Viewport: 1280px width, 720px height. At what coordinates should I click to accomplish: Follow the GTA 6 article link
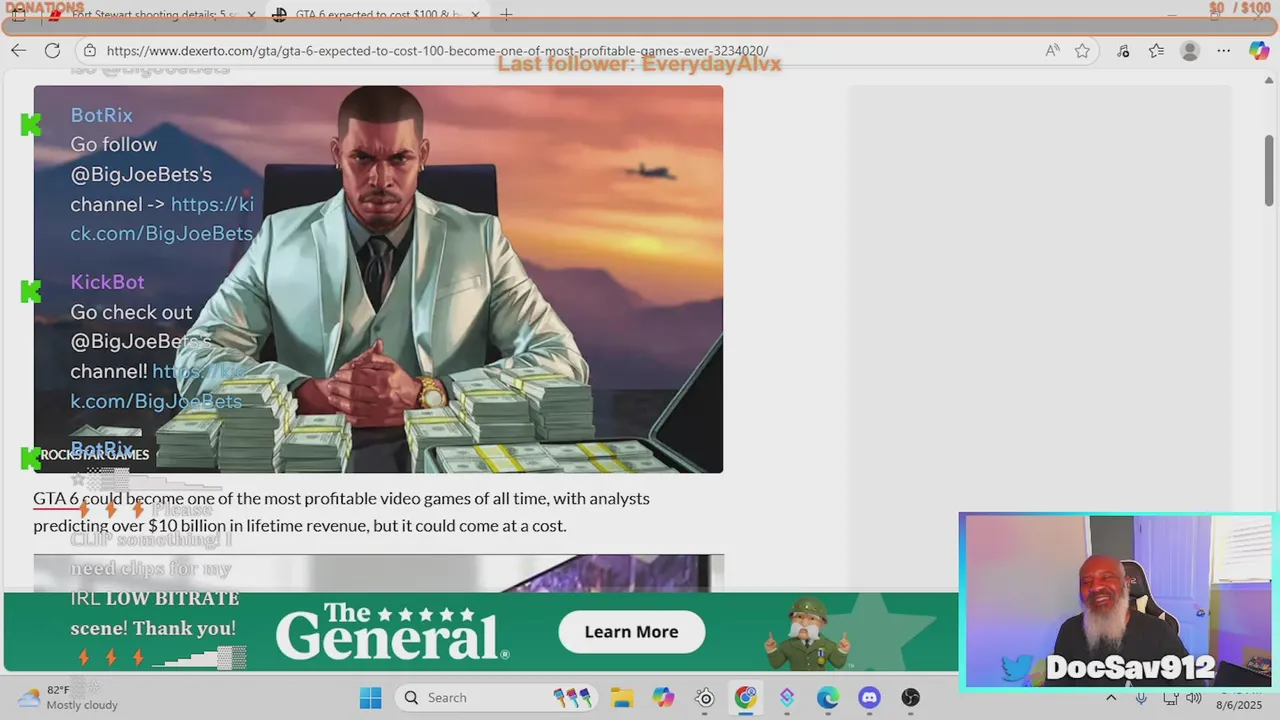pyautogui.click(x=56, y=498)
